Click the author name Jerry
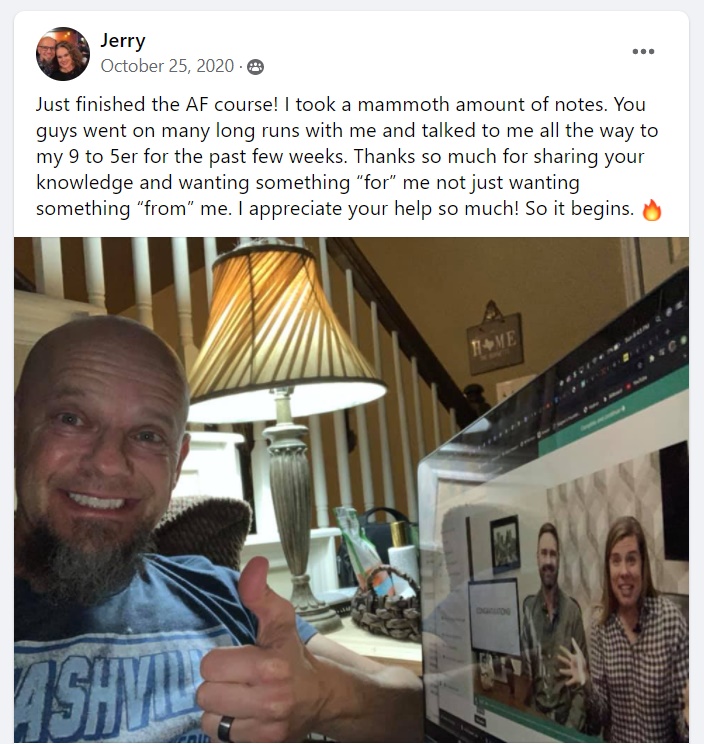This screenshot has width=704, height=744. point(122,41)
